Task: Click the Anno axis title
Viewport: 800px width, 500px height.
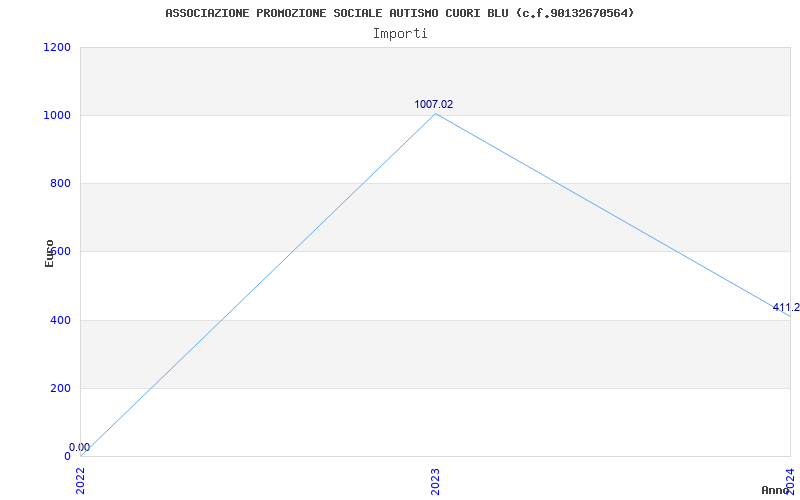Action: coord(775,490)
